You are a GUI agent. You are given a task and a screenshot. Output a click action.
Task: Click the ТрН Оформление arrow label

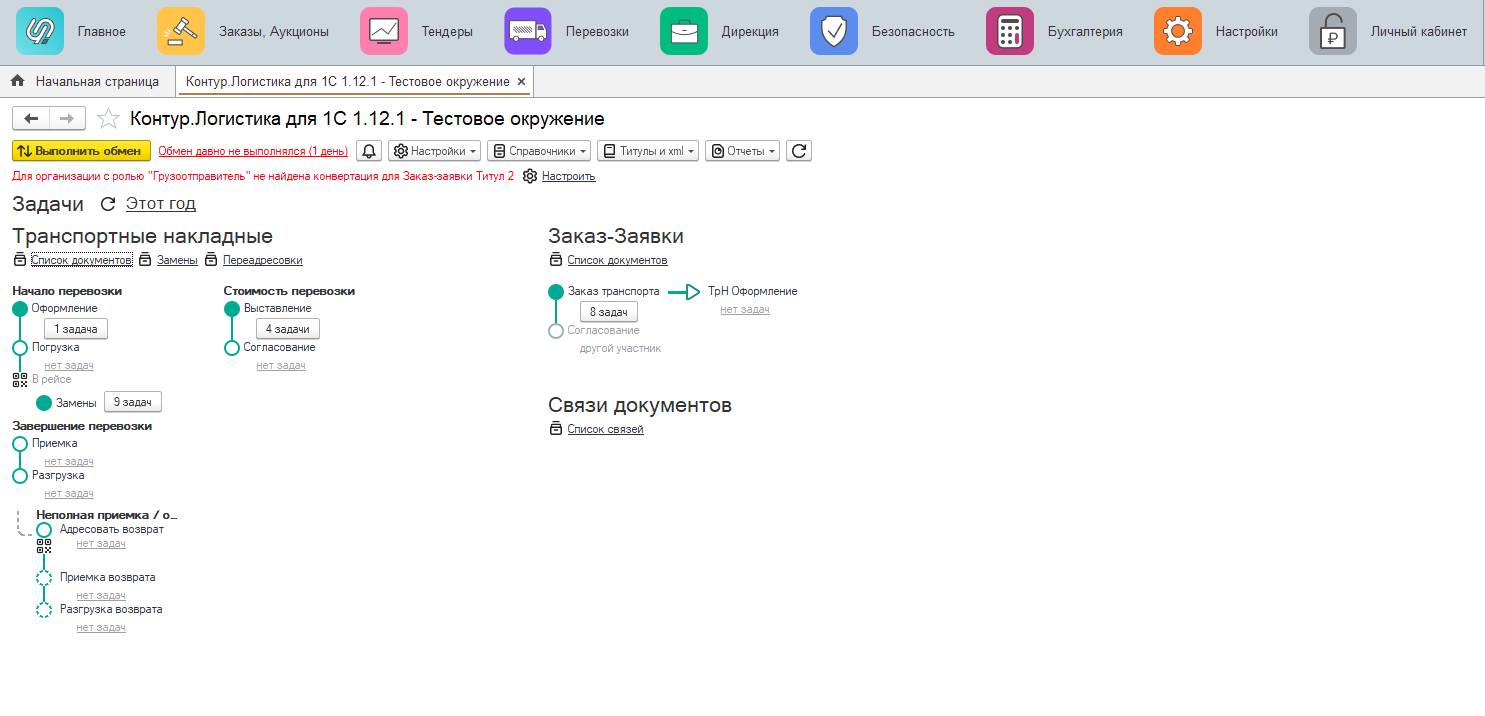752,291
